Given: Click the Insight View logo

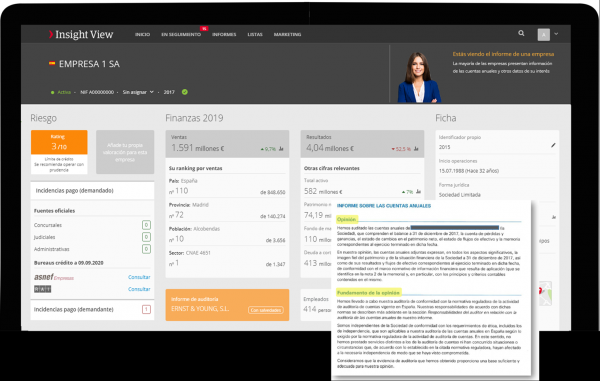Looking at the screenshot, I should tap(81, 34).
